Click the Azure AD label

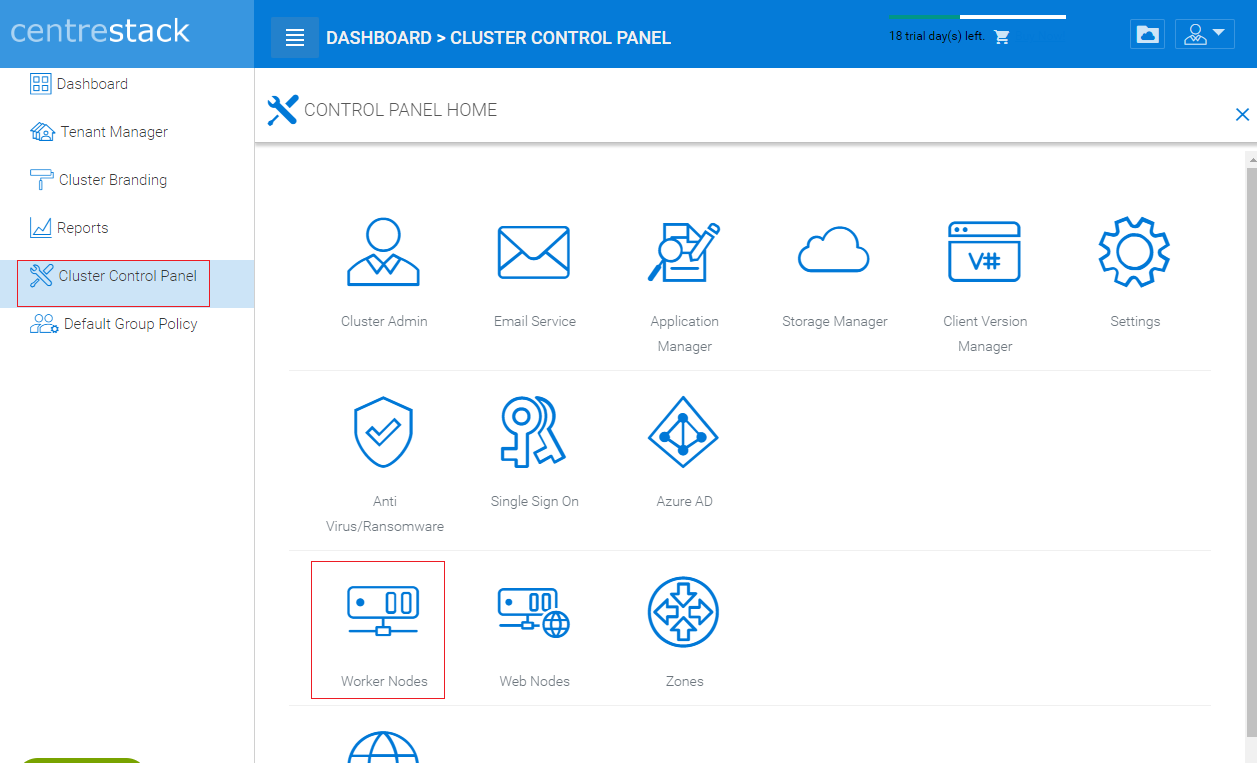[685, 502]
